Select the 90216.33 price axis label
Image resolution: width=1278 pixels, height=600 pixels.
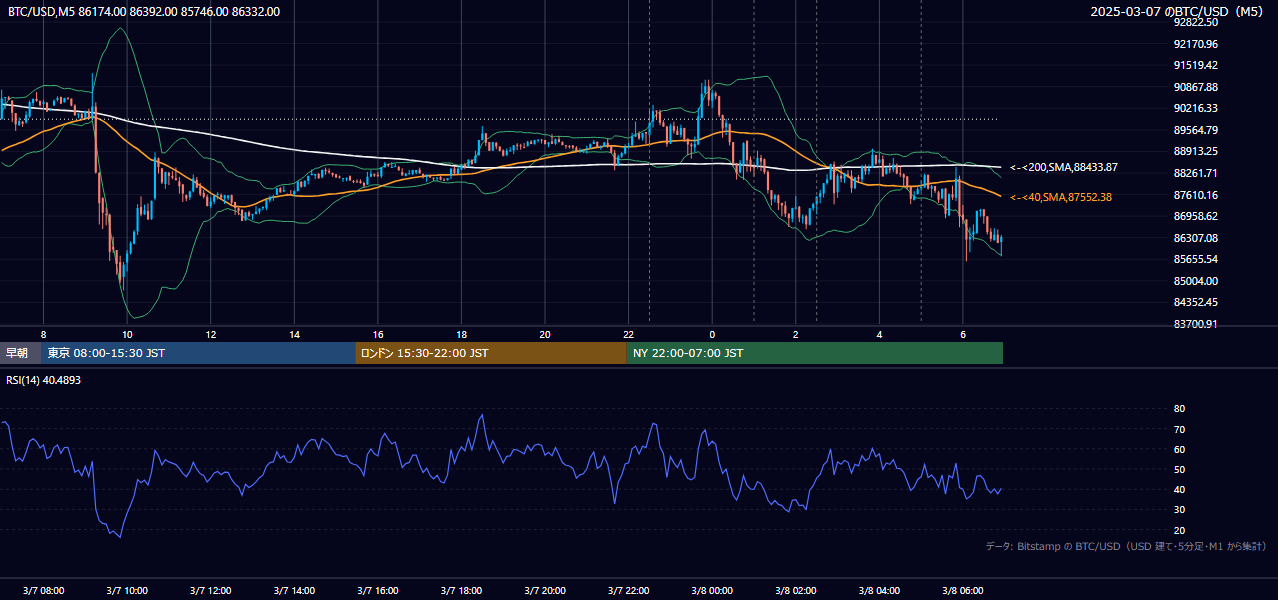pos(1195,108)
